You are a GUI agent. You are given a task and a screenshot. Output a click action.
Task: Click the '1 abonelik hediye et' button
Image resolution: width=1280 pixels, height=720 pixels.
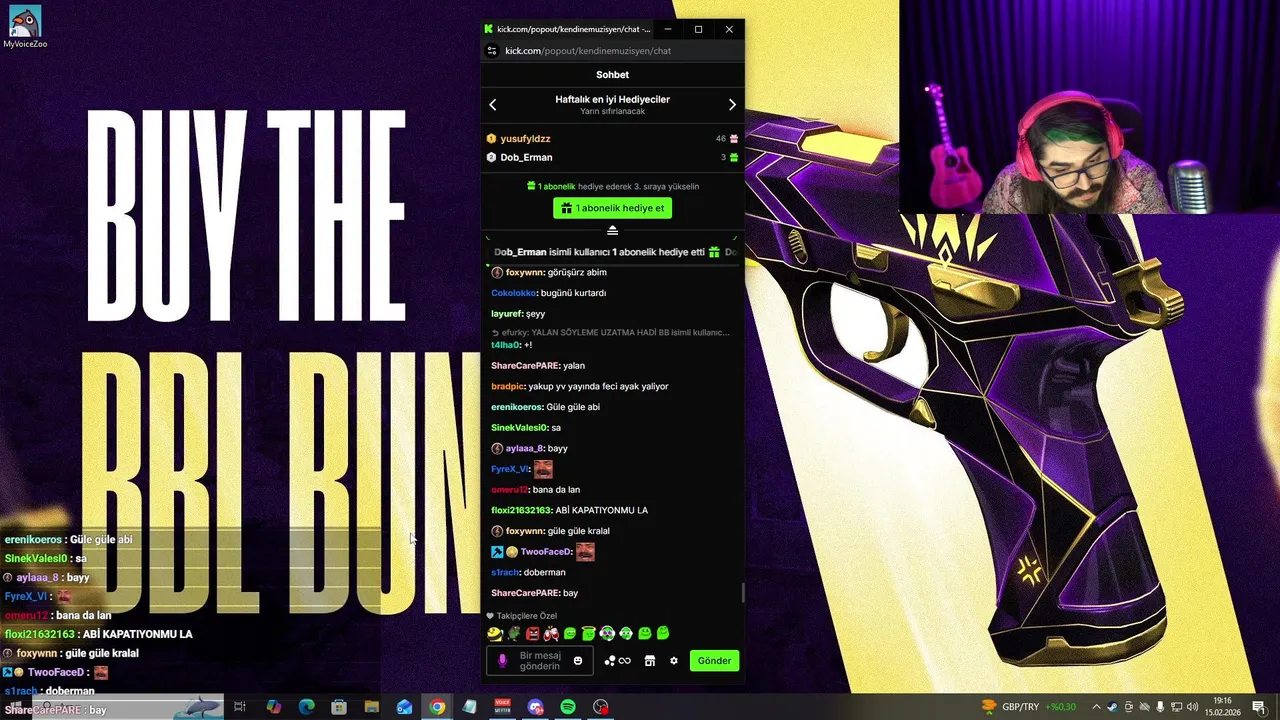click(612, 208)
